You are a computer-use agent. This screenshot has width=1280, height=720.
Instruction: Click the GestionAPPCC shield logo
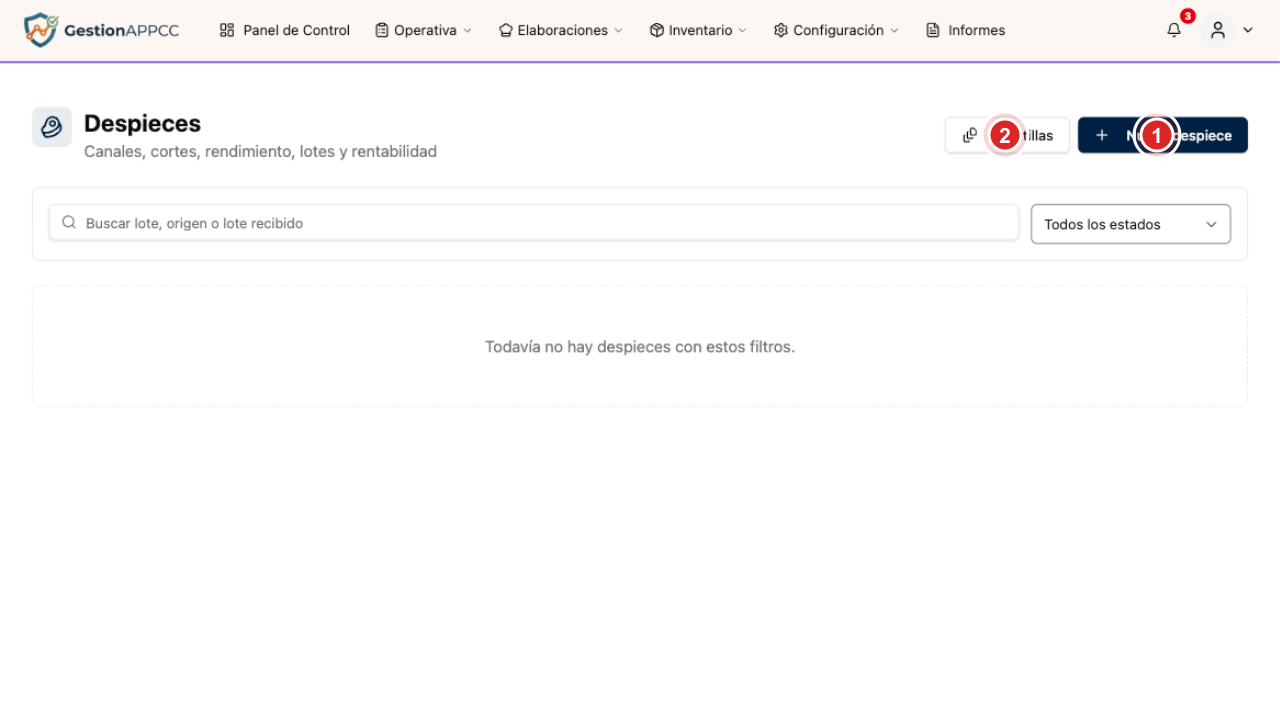coord(40,30)
